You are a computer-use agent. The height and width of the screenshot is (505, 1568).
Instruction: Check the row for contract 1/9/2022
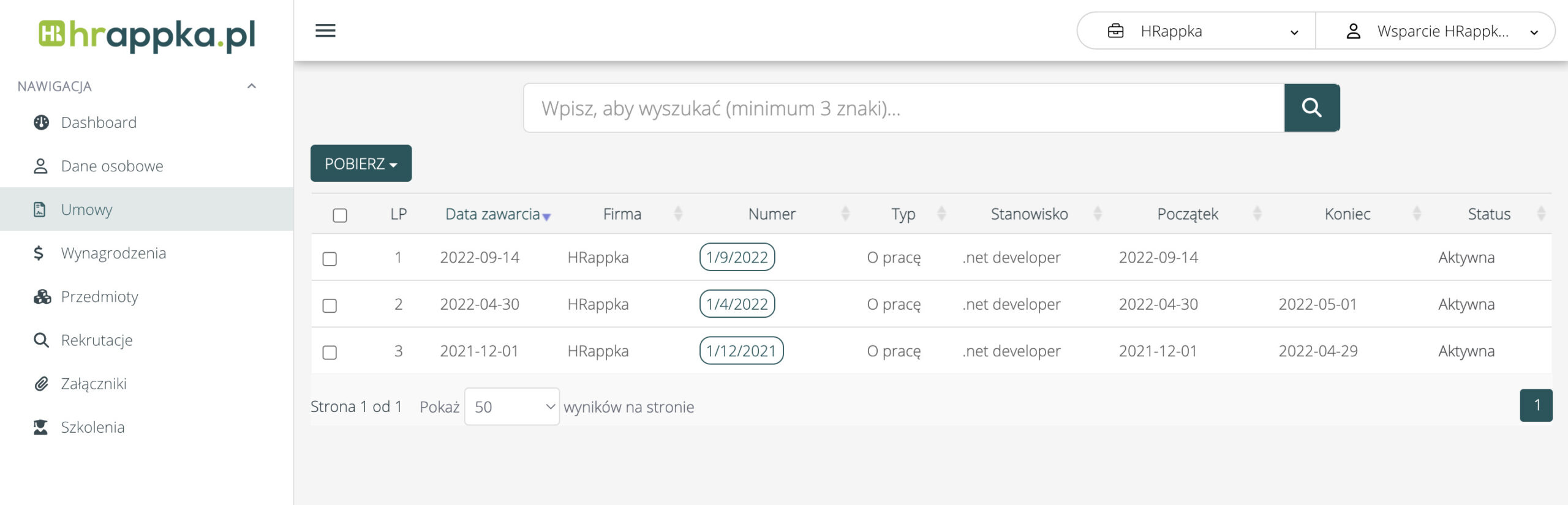pyautogui.click(x=330, y=259)
